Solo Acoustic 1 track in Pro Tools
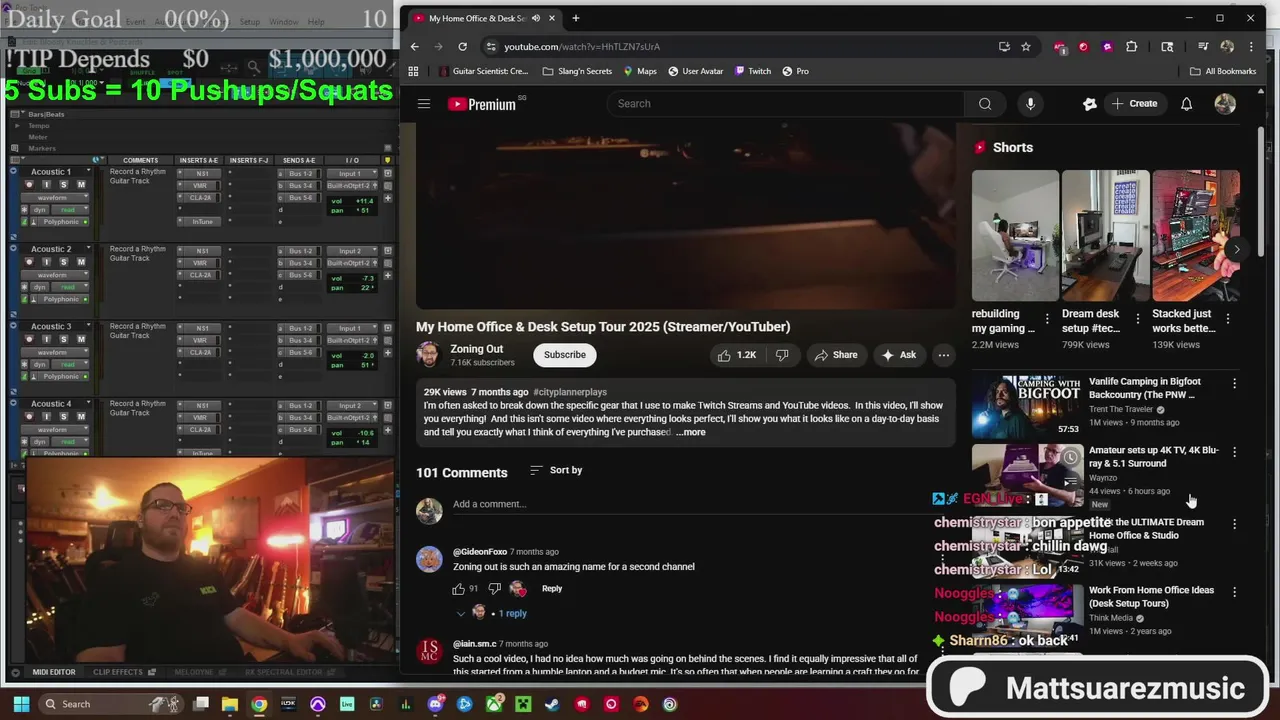Screen dimensions: 1280x720 coord(63,185)
